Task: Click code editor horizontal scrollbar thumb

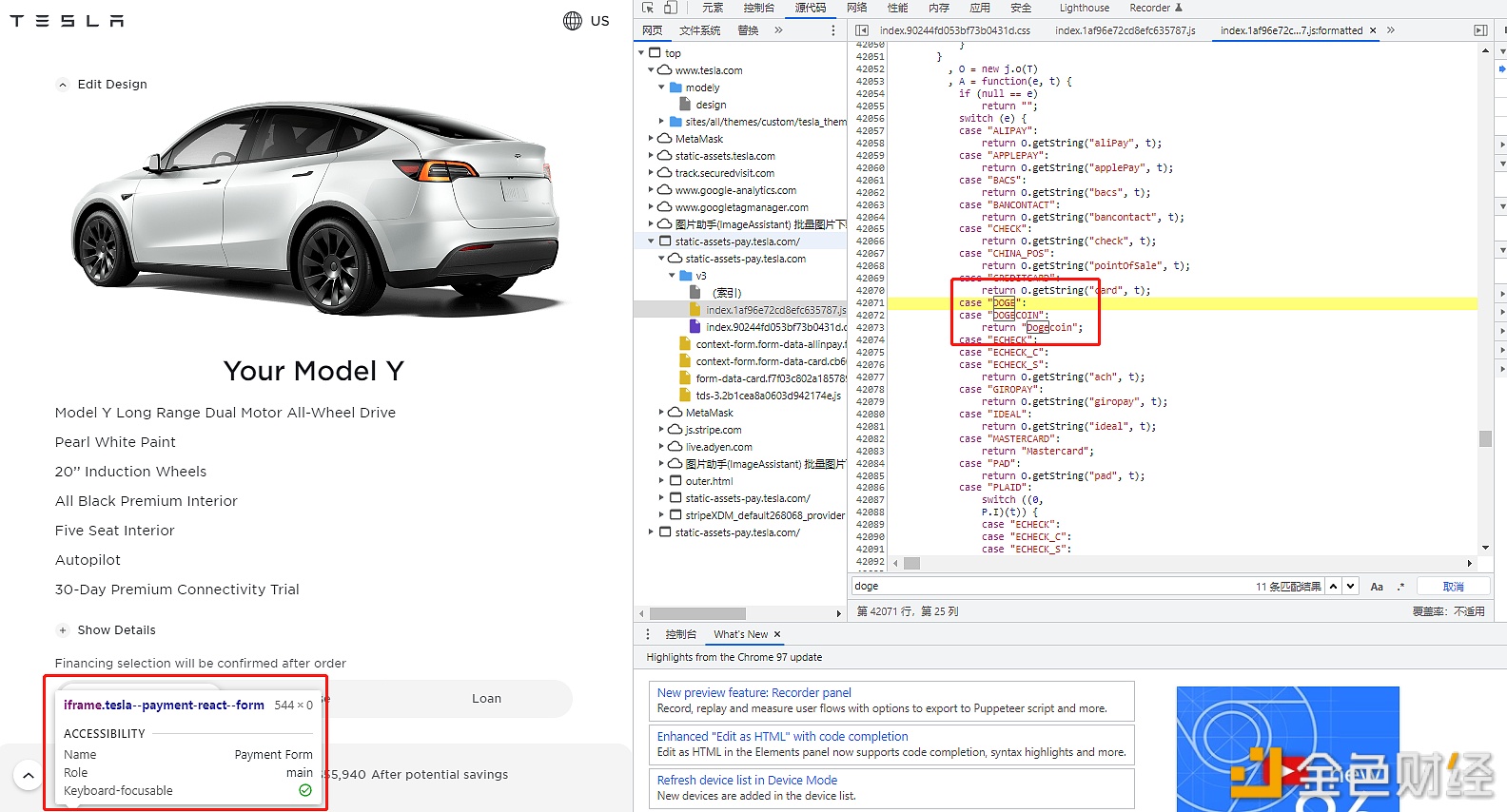Action: 911,564
